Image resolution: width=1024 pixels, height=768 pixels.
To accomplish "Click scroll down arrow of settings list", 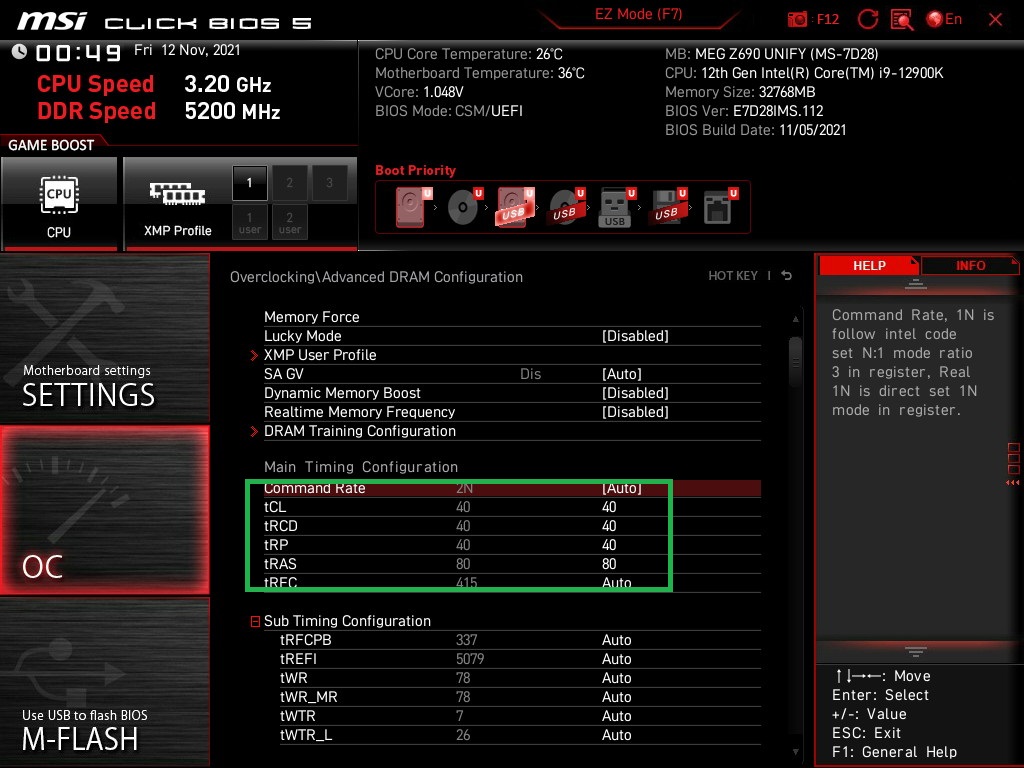I will (x=795, y=752).
